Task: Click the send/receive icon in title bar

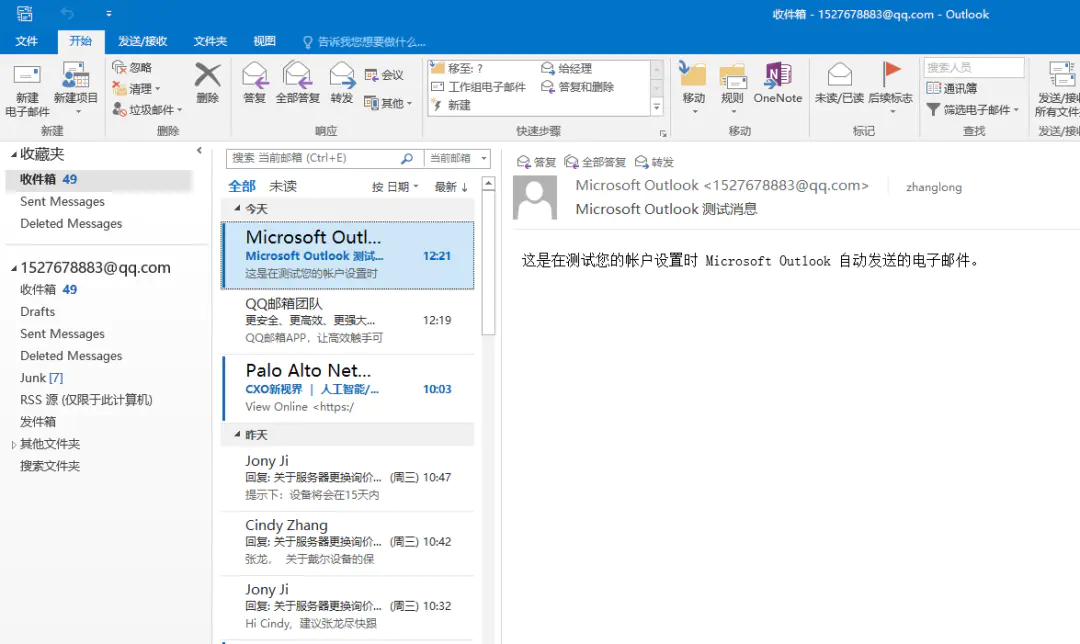Action: click(x=25, y=13)
